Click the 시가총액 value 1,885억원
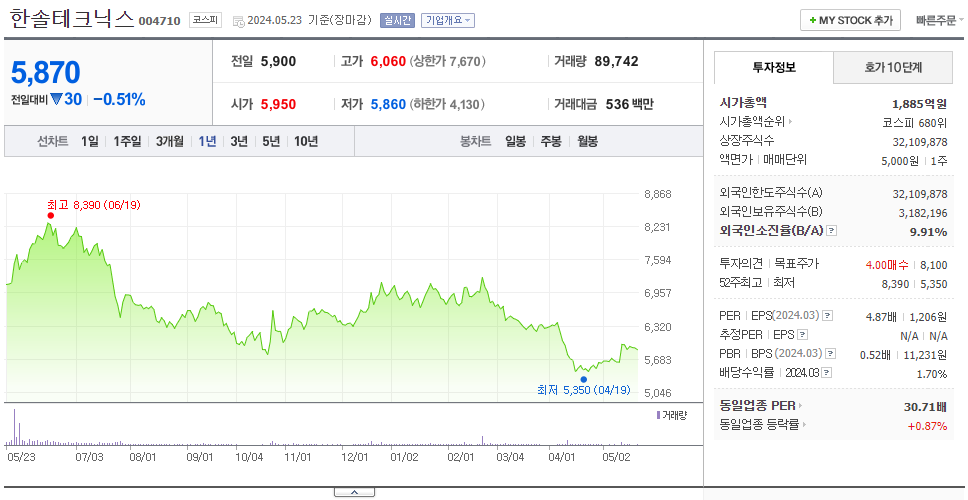The height and width of the screenshot is (500, 968). 919,104
